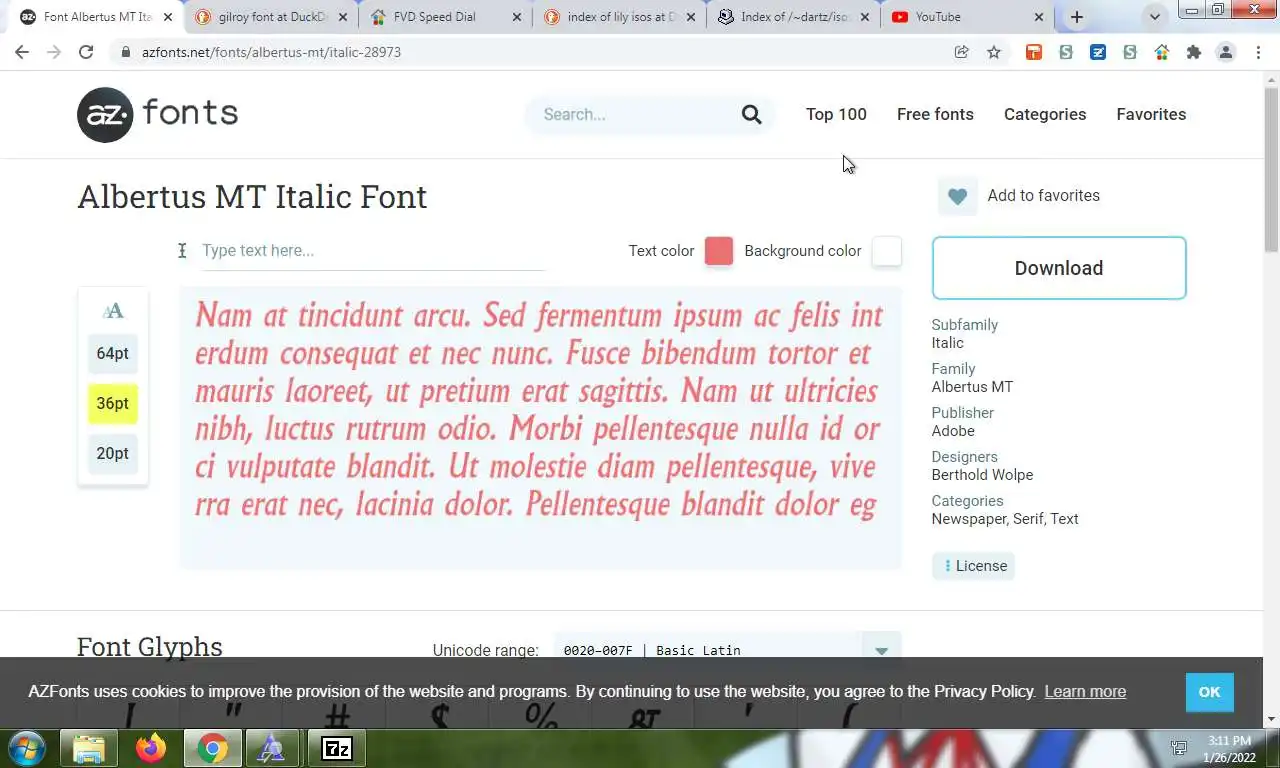
Task: Open the Unicode range dropdown arrow
Action: click(881, 651)
